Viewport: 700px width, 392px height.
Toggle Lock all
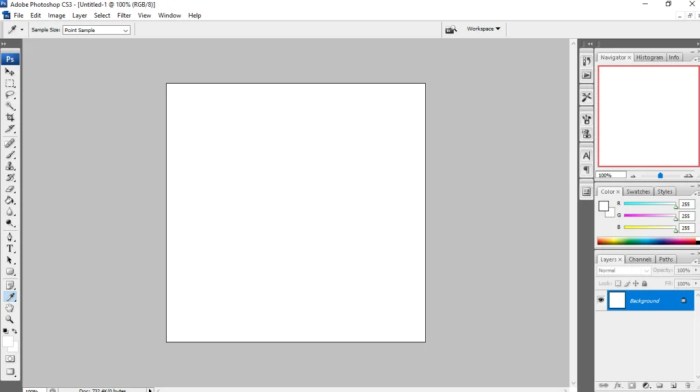pyautogui.click(x=644, y=284)
